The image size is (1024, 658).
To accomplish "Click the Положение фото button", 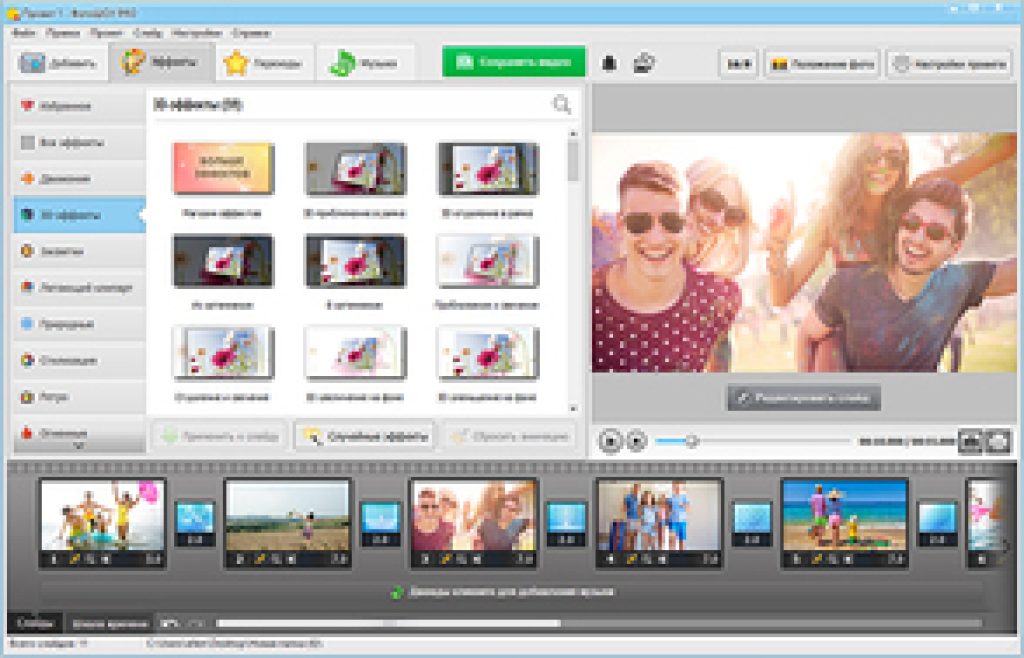I will pyautogui.click(x=822, y=64).
